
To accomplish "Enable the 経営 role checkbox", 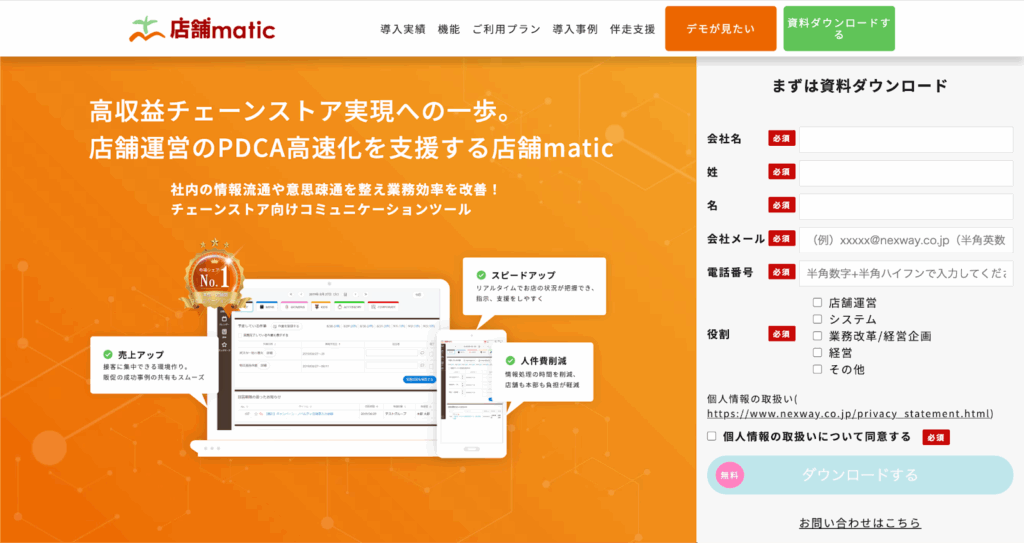I will click(818, 352).
